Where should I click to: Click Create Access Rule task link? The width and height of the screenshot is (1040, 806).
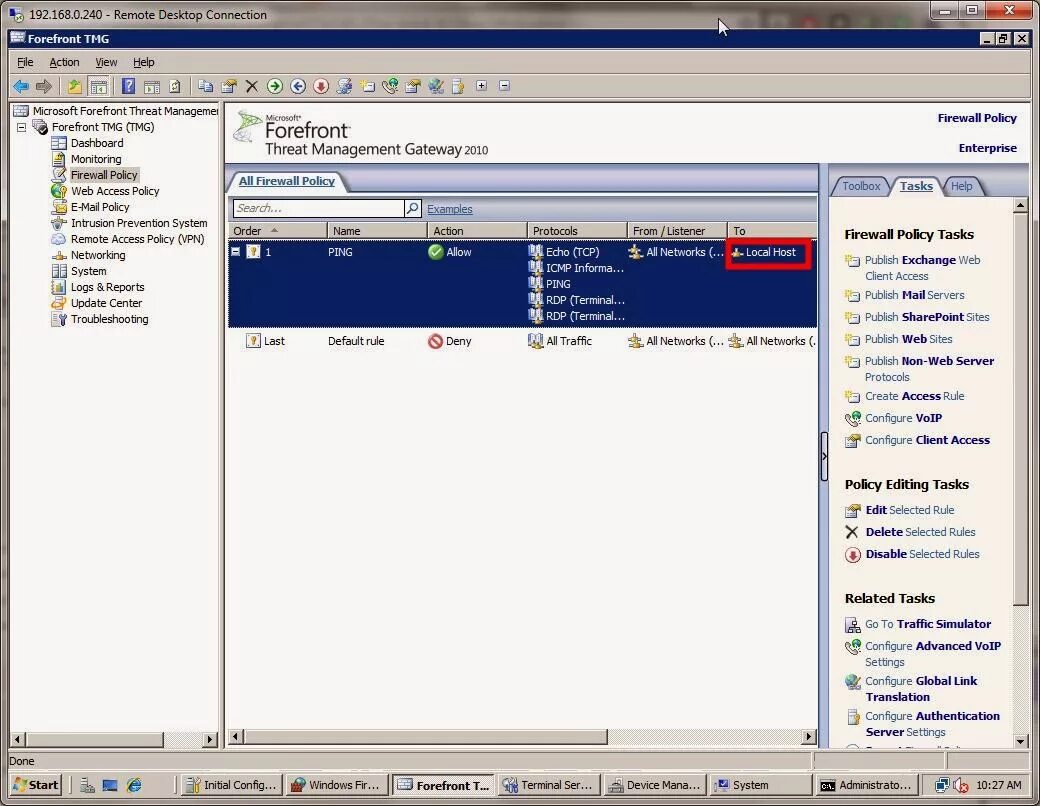(x=914, y=396)
